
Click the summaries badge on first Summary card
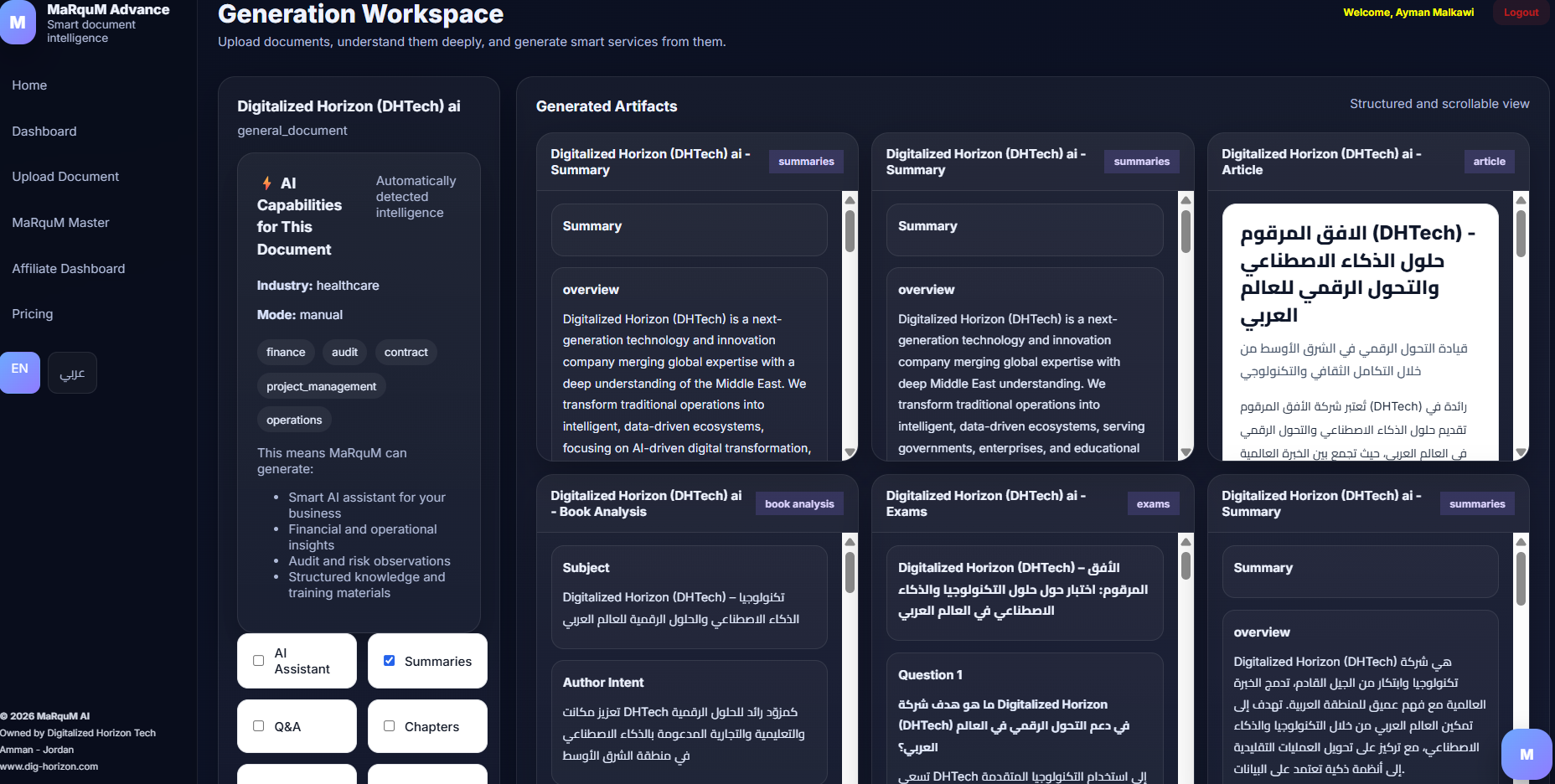point(806,162)
